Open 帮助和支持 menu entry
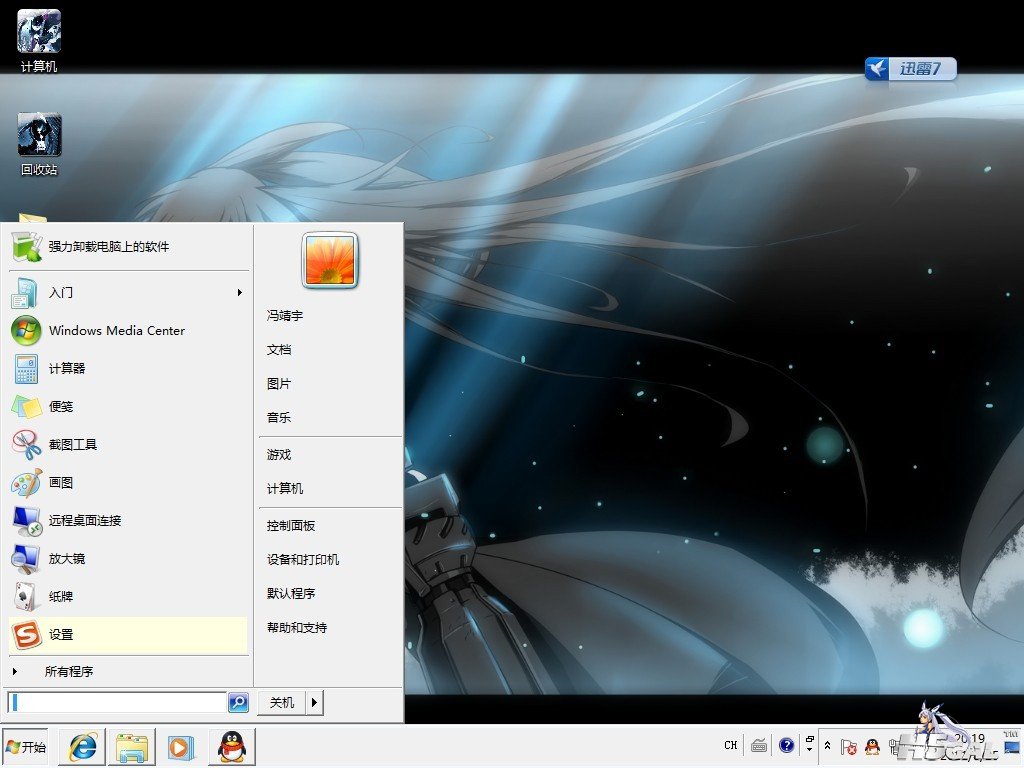The image size is (1024, 768). tap(297, 628)
